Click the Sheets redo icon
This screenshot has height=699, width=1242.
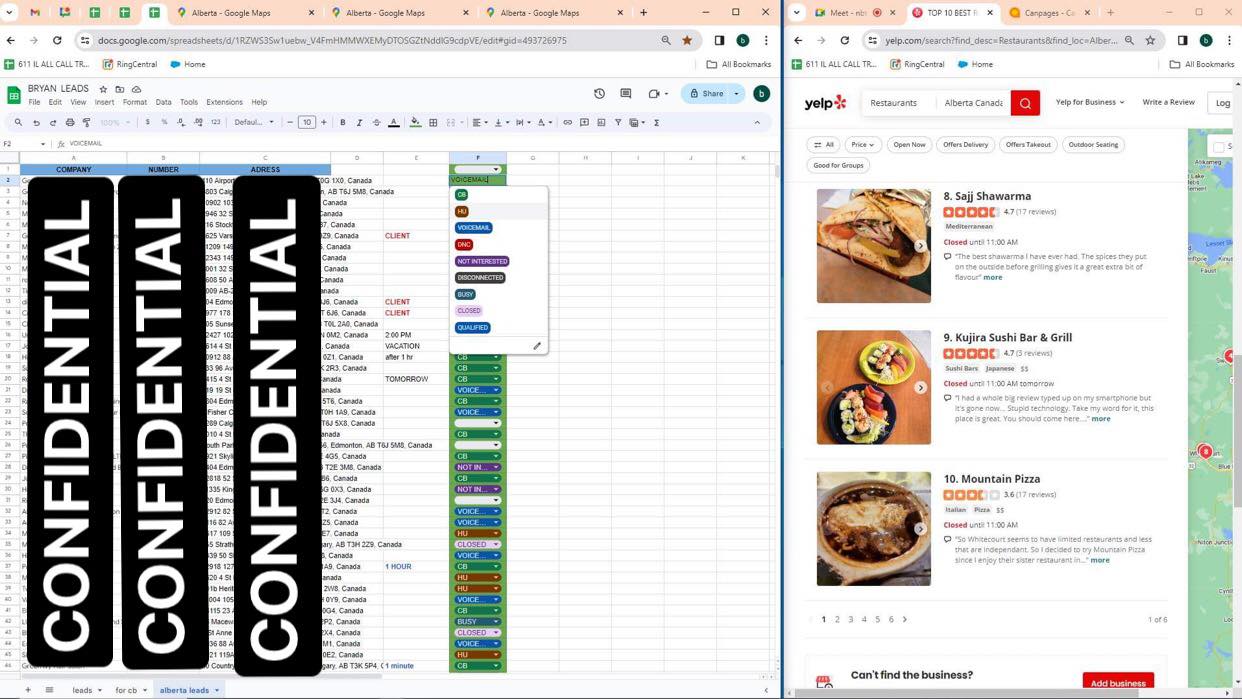click(x=53, y=122)
